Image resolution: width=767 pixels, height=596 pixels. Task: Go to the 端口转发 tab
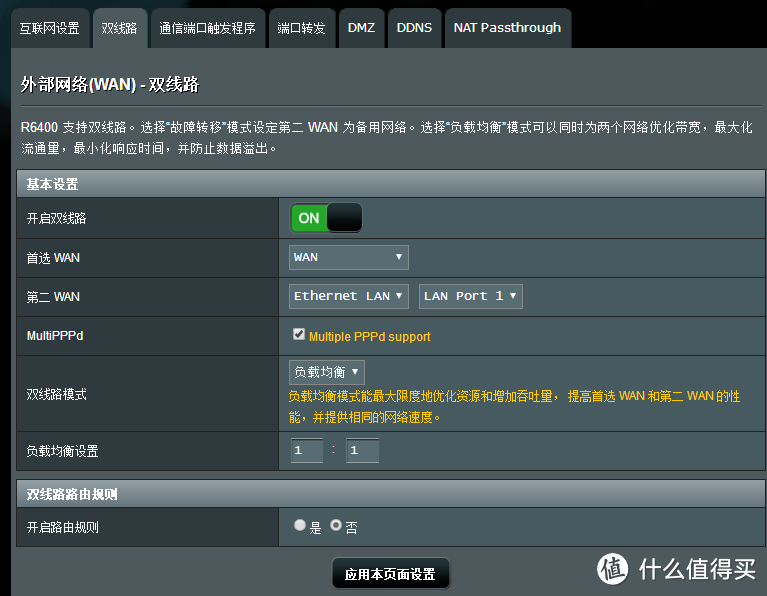(x=301, y=28)
